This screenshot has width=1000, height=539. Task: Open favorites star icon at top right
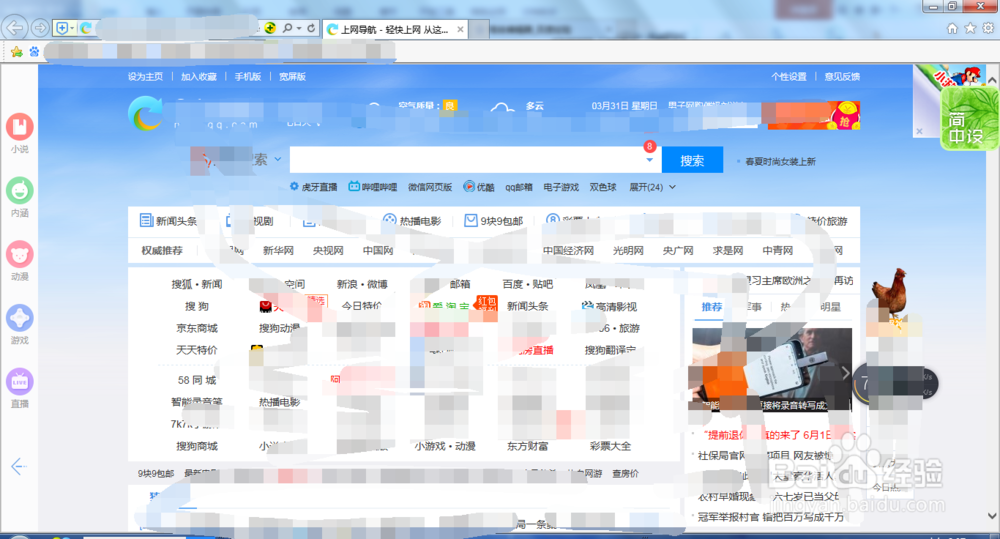coord(970,28)
